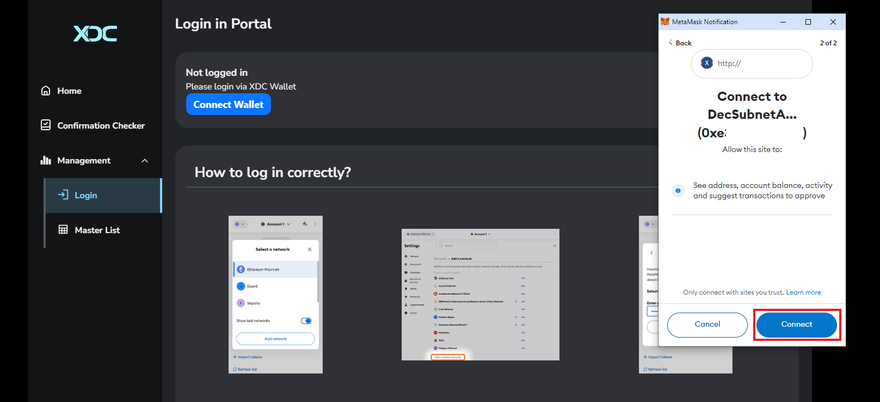Screen dimensions: 880x402
Task: Click the eye icon beside permissions text
Action: click(x=679, y=190)
